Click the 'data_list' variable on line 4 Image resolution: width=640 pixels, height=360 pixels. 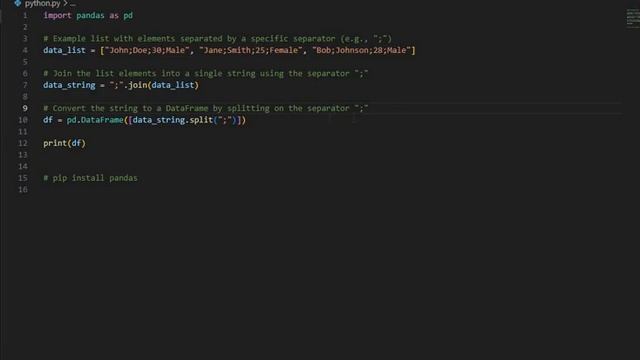64,50
